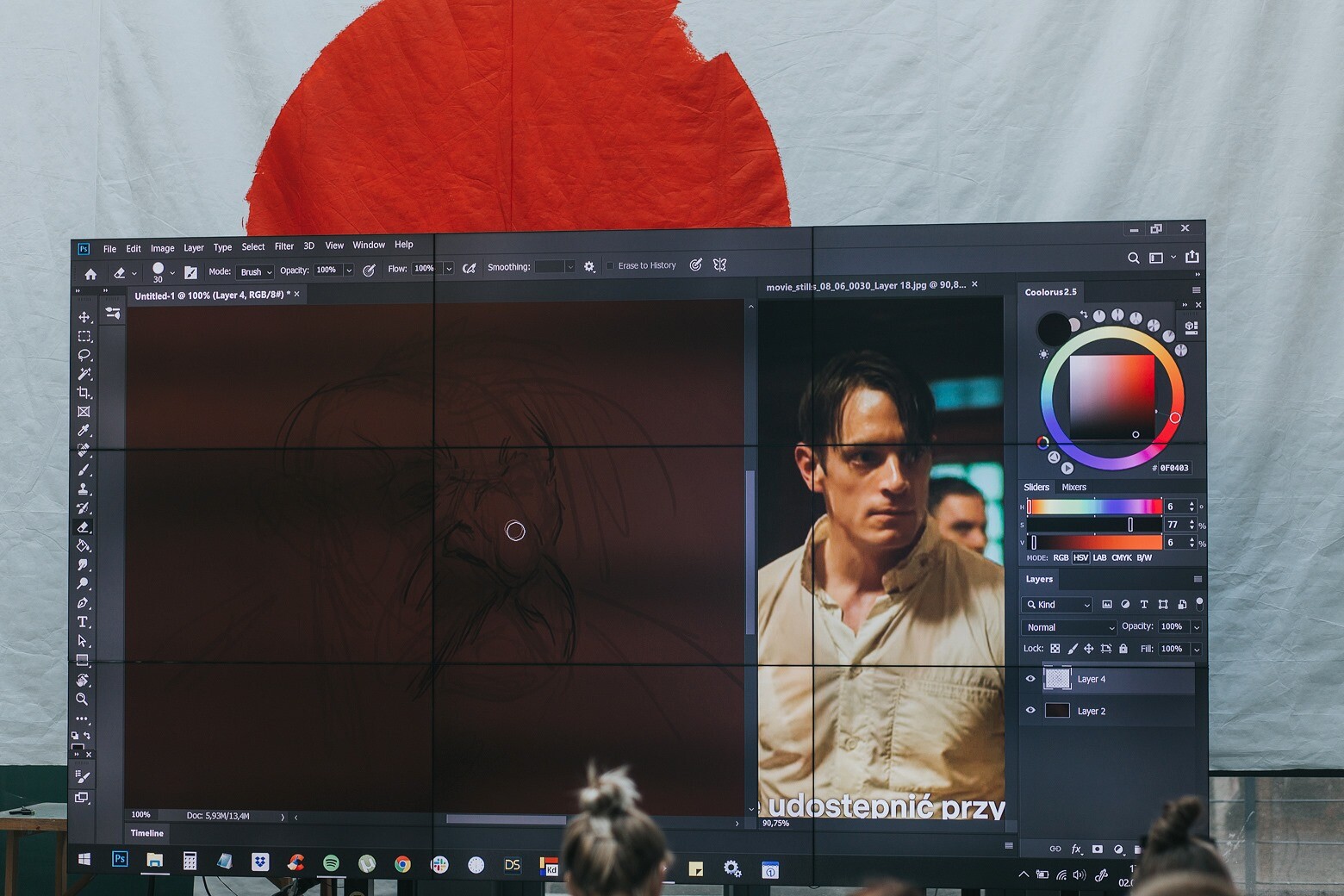
Task: Expand the layer Opacity dropdown arrow
Action: [x=1197, y=627]
